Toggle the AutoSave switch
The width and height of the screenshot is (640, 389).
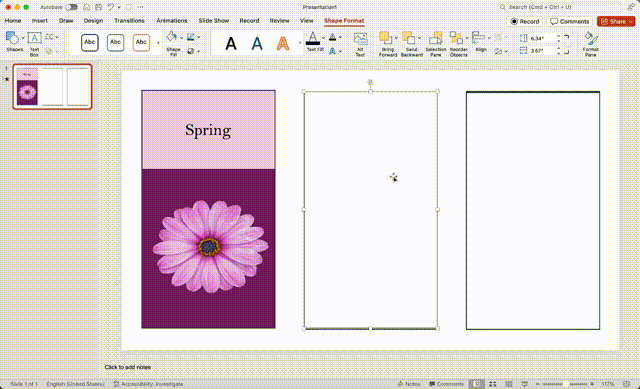(x=71, y=7)
